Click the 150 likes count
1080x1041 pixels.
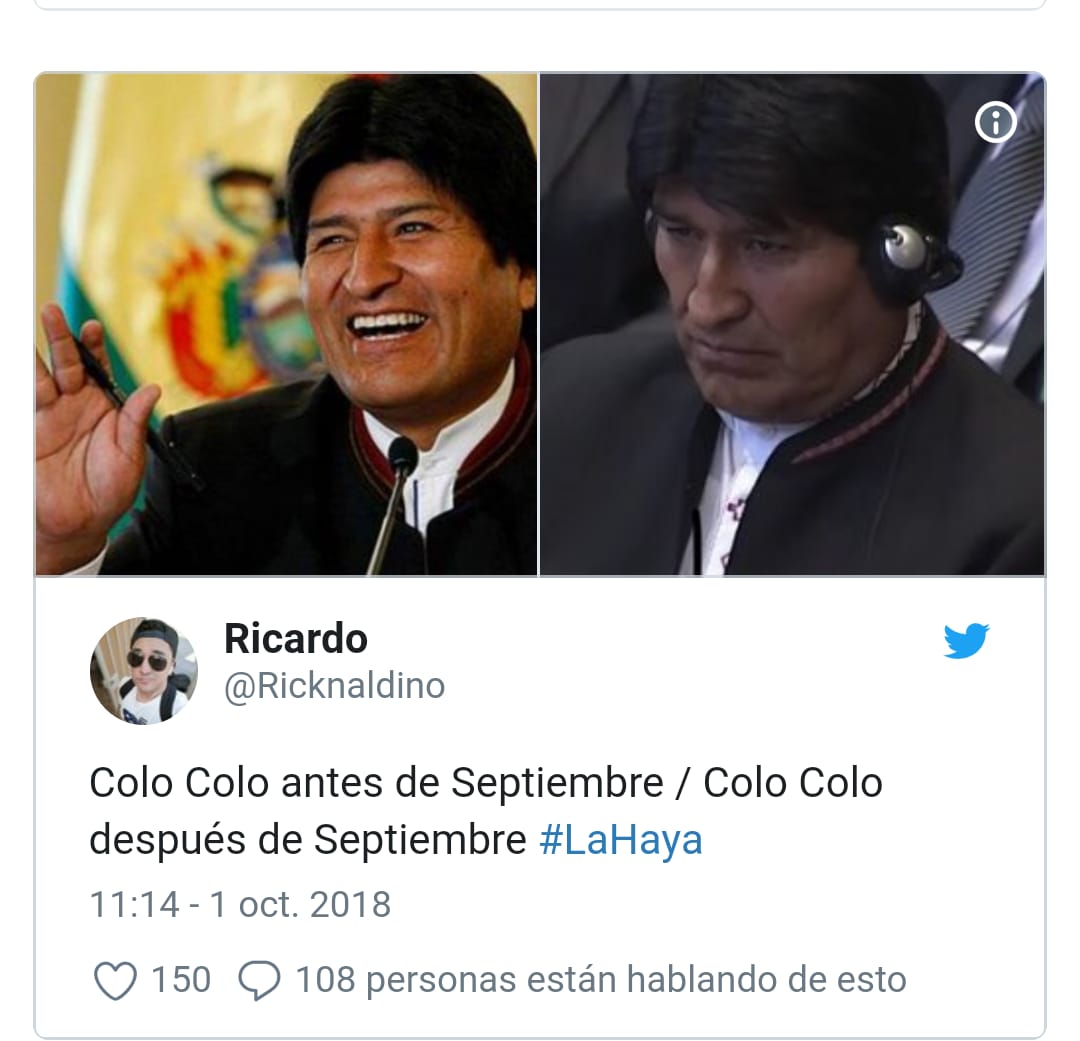click(x=180, y=980)
